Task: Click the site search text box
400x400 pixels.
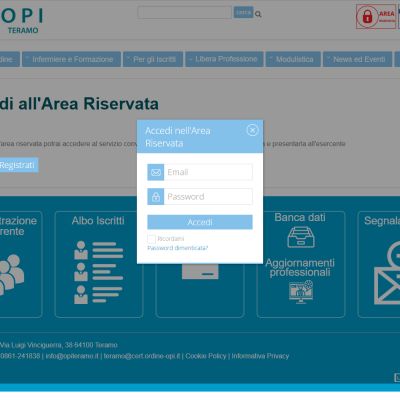Action: point(185,13)
